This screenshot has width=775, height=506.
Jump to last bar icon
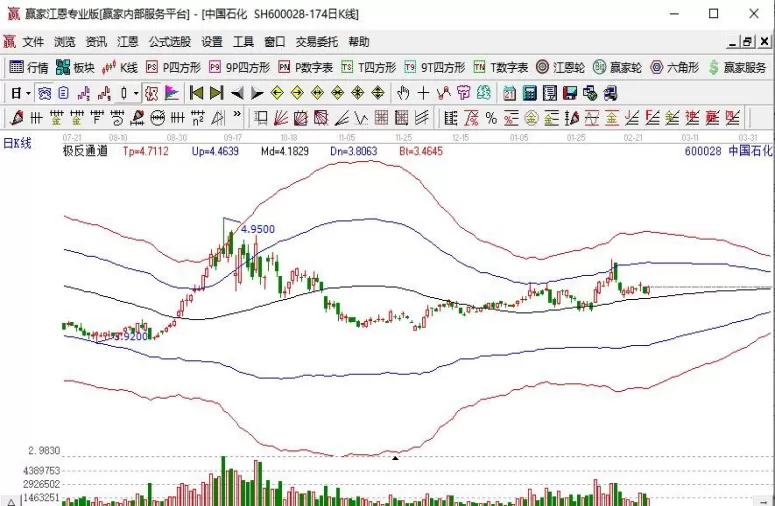(216, 93)
